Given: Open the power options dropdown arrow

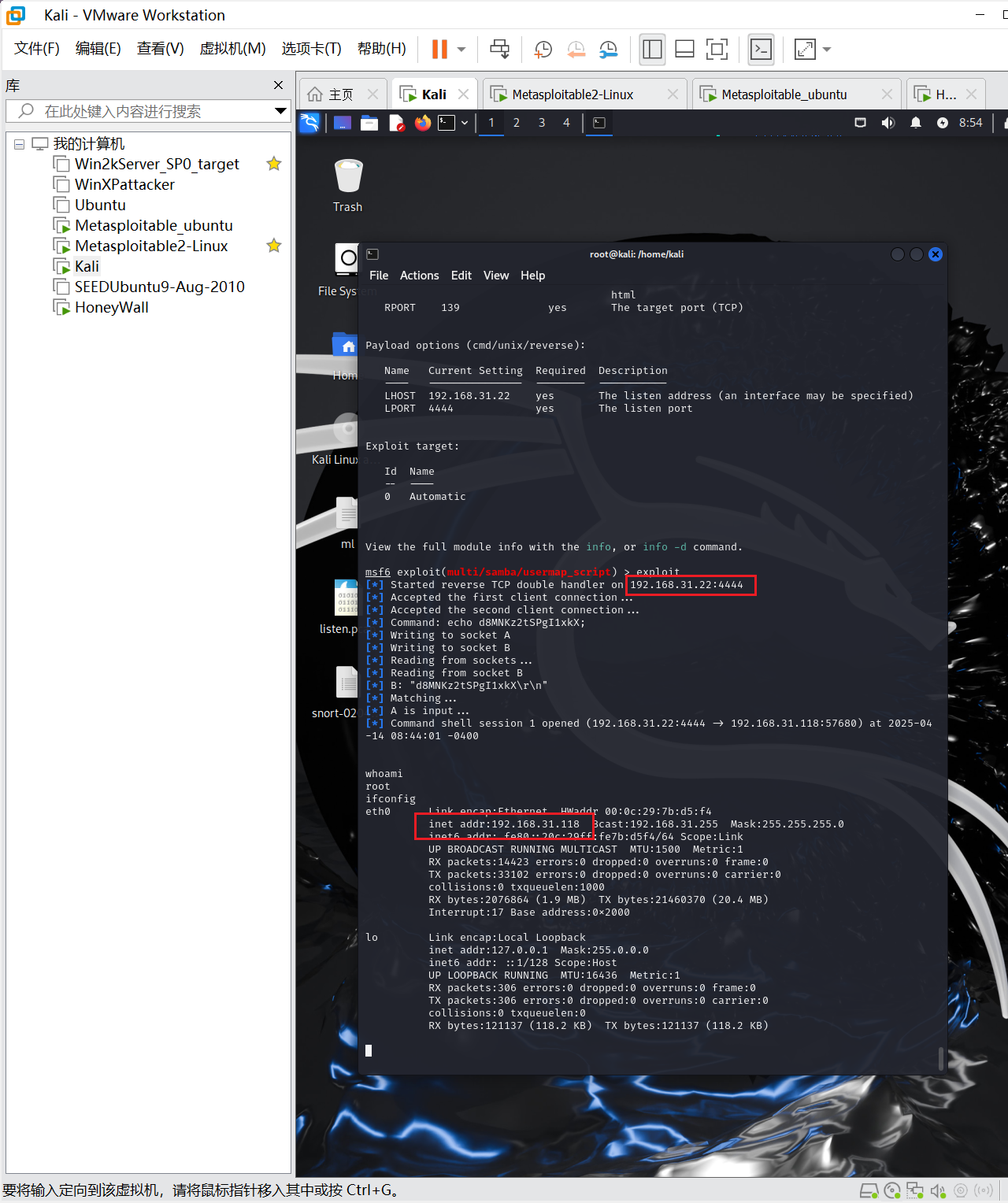Looking at the screenshot, I should tap(461, 49).
